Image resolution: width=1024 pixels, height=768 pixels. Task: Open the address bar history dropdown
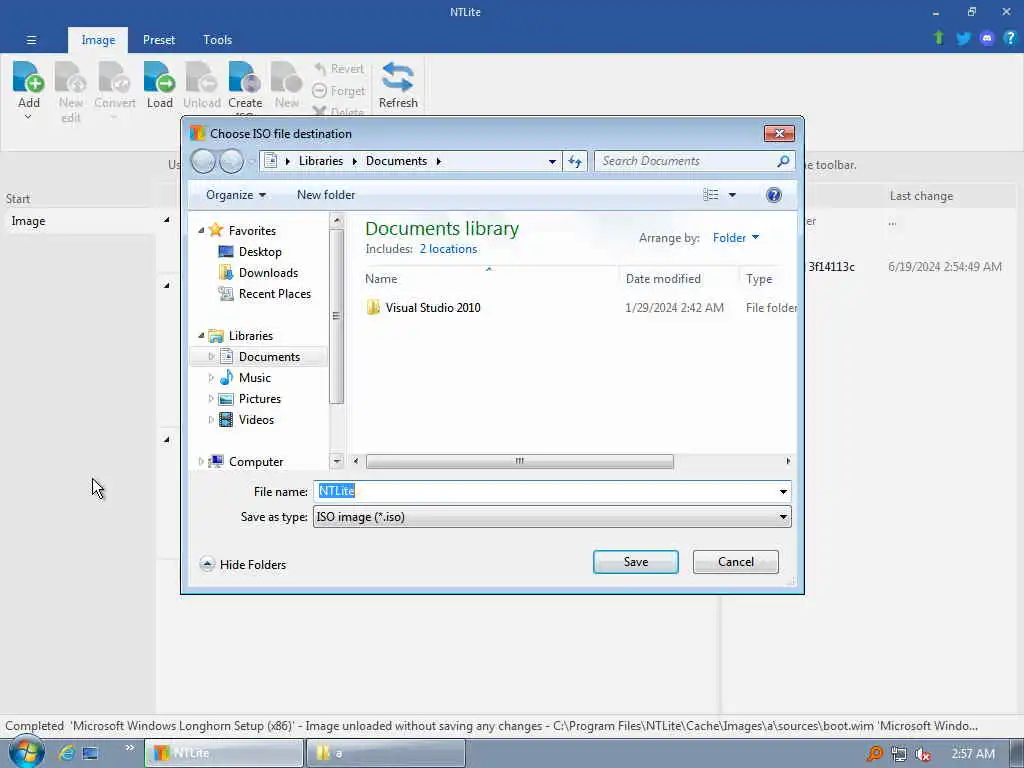(x=552, y=161)
